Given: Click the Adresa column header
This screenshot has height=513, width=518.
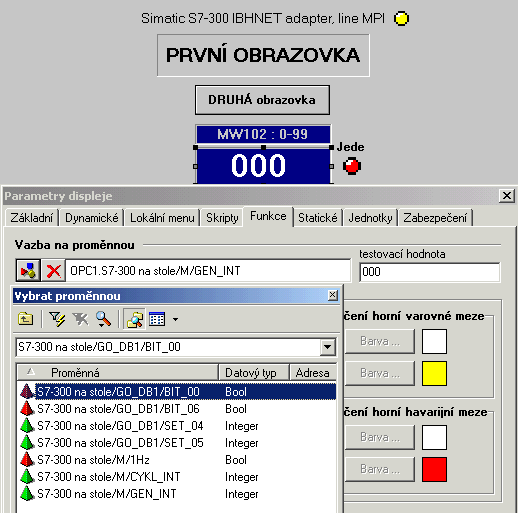Looking at the screenshot, I should (313, 373).
